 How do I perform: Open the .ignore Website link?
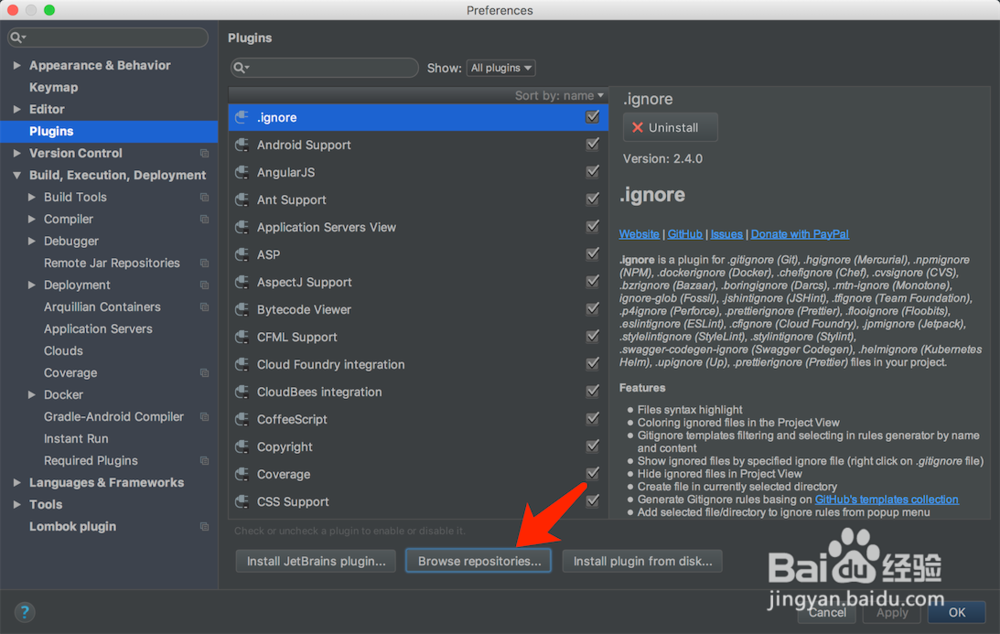pos(639,234)
